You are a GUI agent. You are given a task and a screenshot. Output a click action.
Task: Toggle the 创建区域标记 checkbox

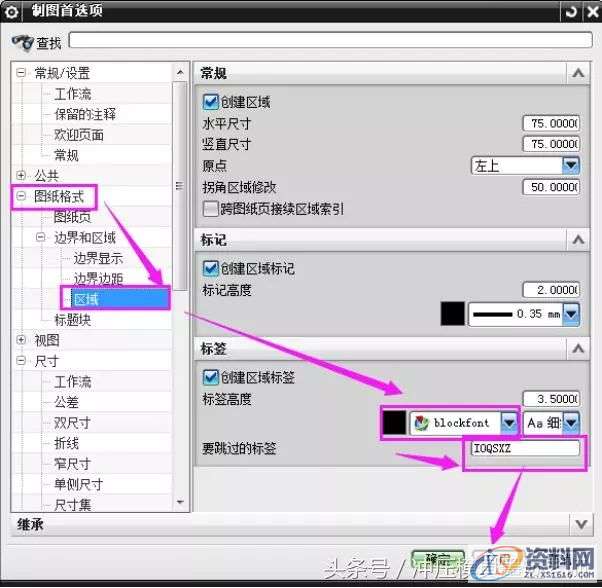tap(210, 268)
